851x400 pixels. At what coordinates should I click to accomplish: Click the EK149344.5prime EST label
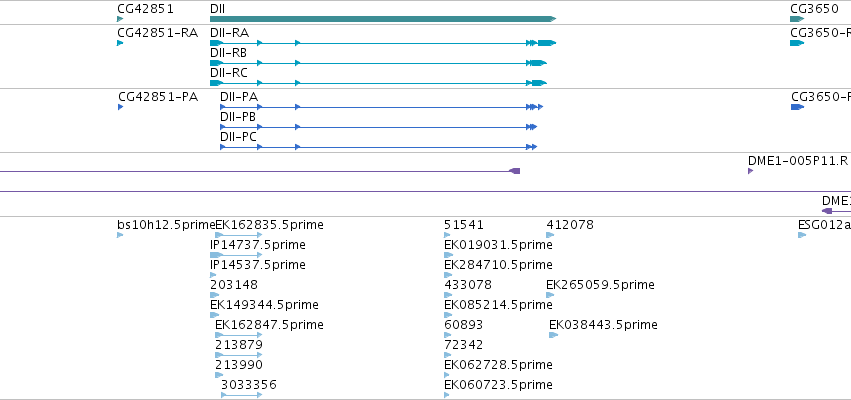click(x=264, y=304)
